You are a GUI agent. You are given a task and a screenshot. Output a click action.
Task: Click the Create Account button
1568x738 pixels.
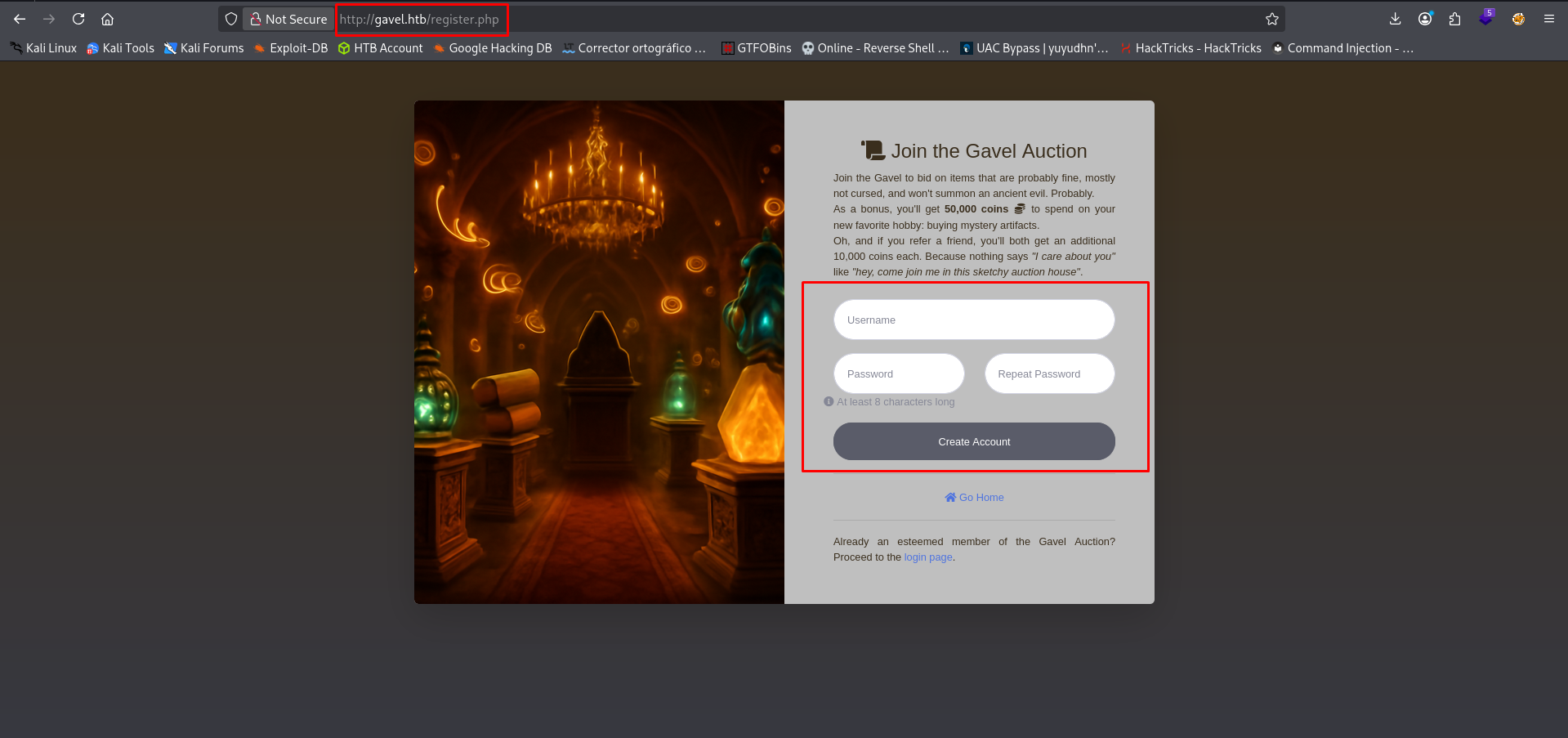point(974,441)
